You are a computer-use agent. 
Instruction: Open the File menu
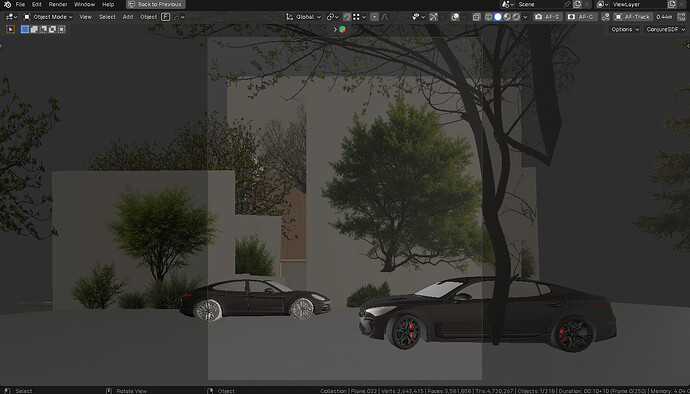coord(20,4)
